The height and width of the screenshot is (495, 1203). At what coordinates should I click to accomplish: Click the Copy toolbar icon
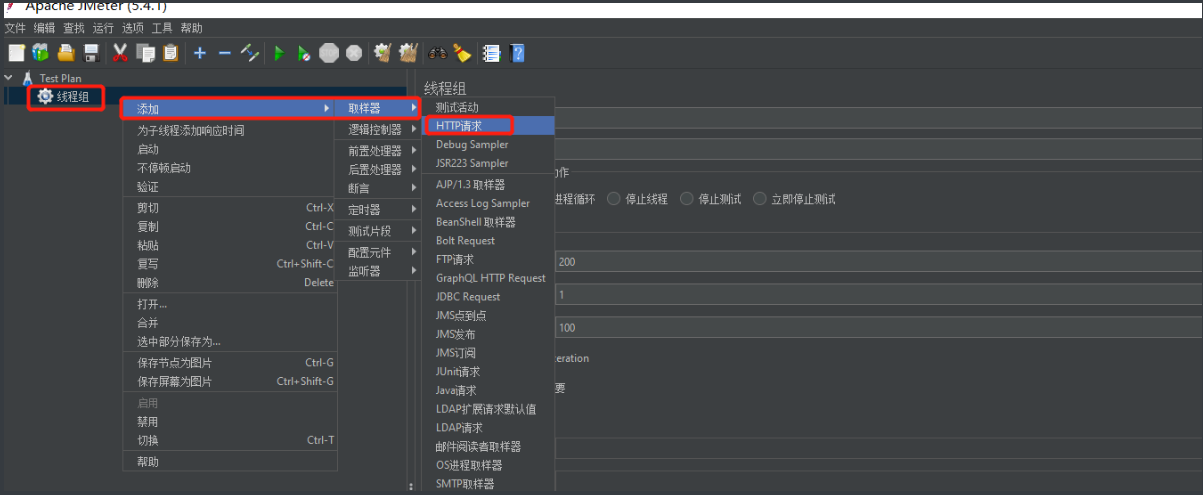tap(146, 53)
